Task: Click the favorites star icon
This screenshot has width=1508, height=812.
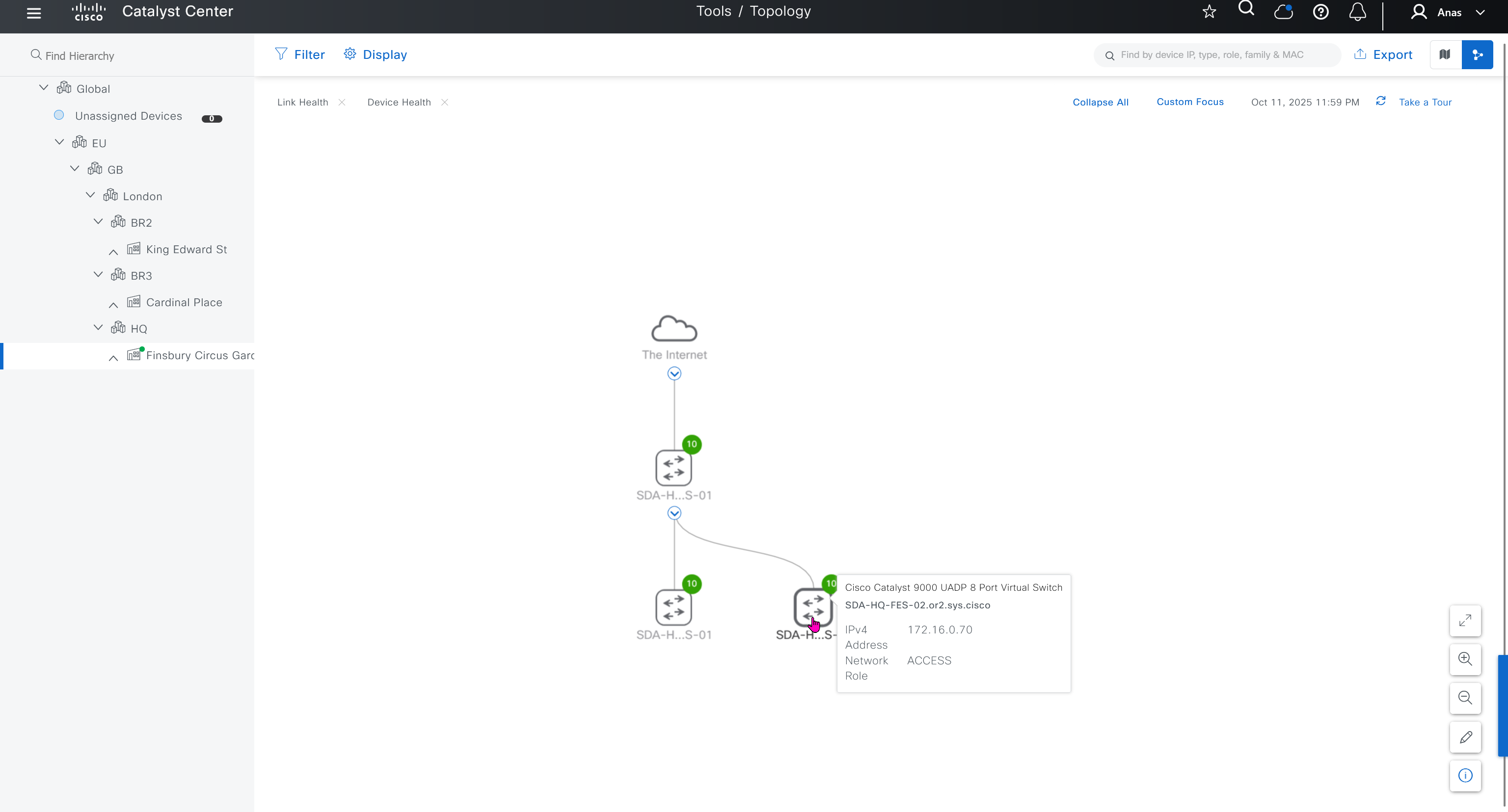Action: [x=1210, y=12]
